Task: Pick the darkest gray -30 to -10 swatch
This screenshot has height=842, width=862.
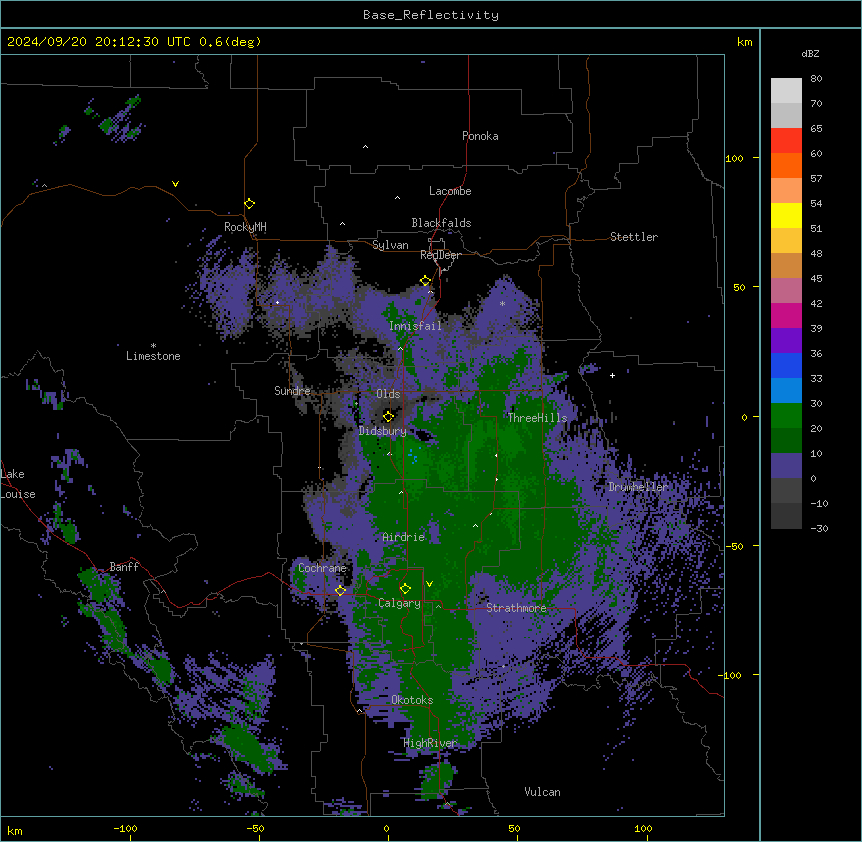Action: tap(786, 516)
